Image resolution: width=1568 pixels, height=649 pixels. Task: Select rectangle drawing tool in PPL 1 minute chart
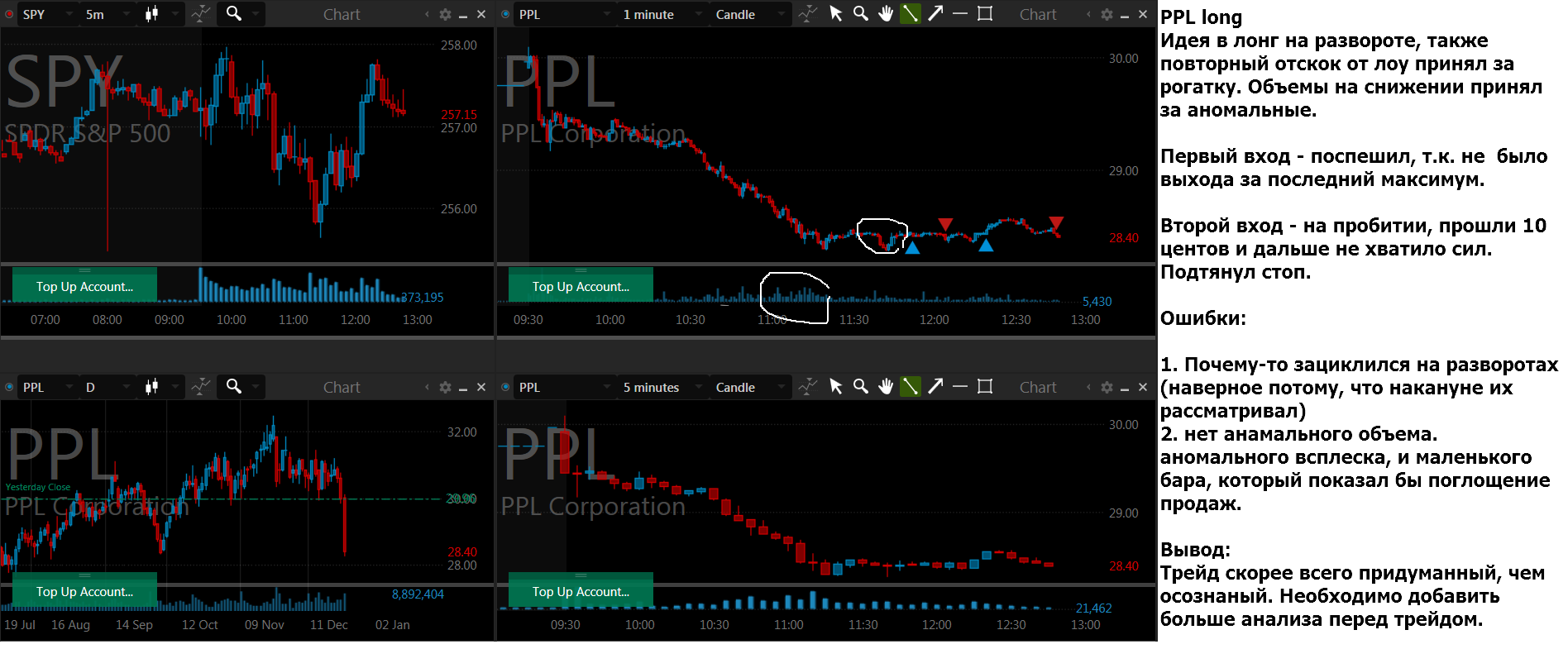coord(985,14)
